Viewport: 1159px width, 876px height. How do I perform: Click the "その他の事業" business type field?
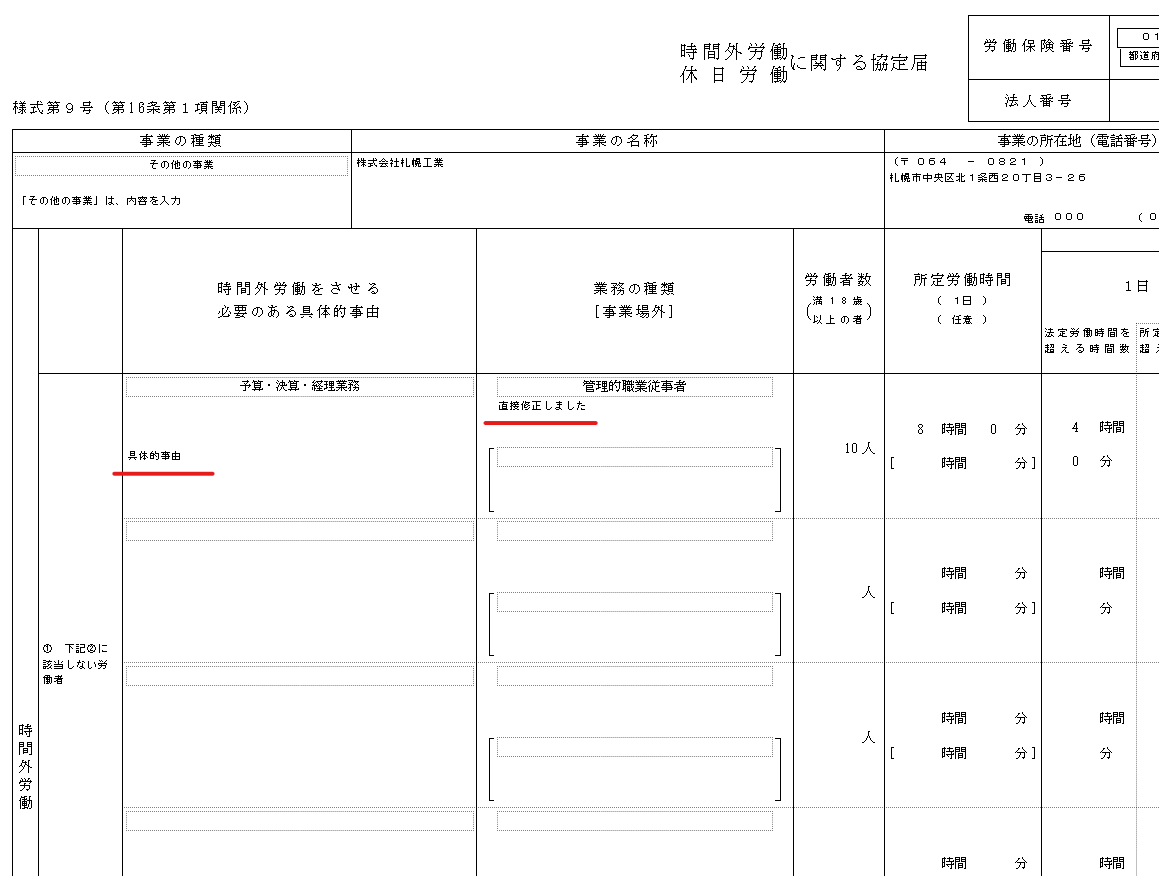tap(181, 165)
